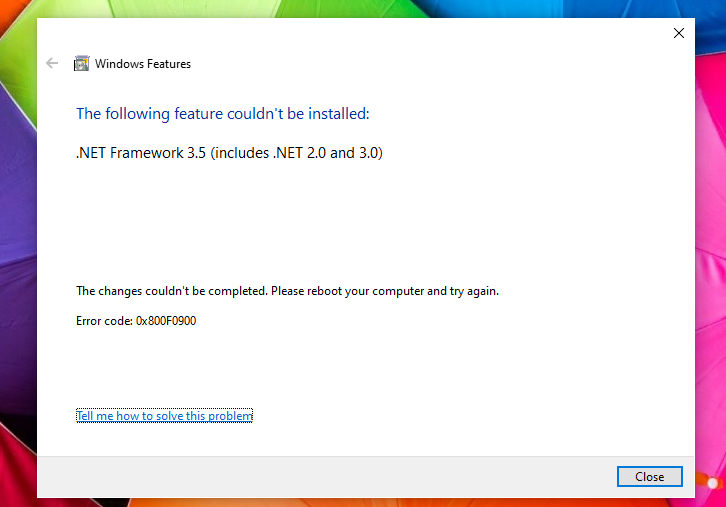
Task: Click the 'Error code: 0x800F0900' text
Action: pyautogui.click(x=136, y=321)
